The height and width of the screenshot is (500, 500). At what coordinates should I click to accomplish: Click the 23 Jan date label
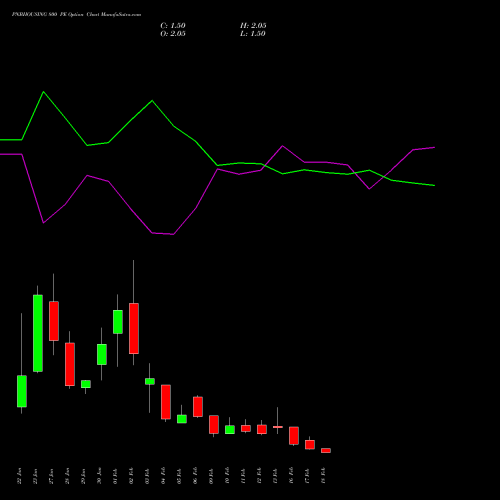35,476
